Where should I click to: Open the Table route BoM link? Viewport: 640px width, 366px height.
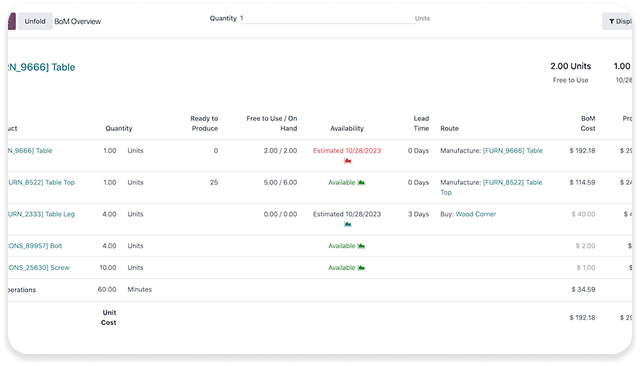pos(513,151)
